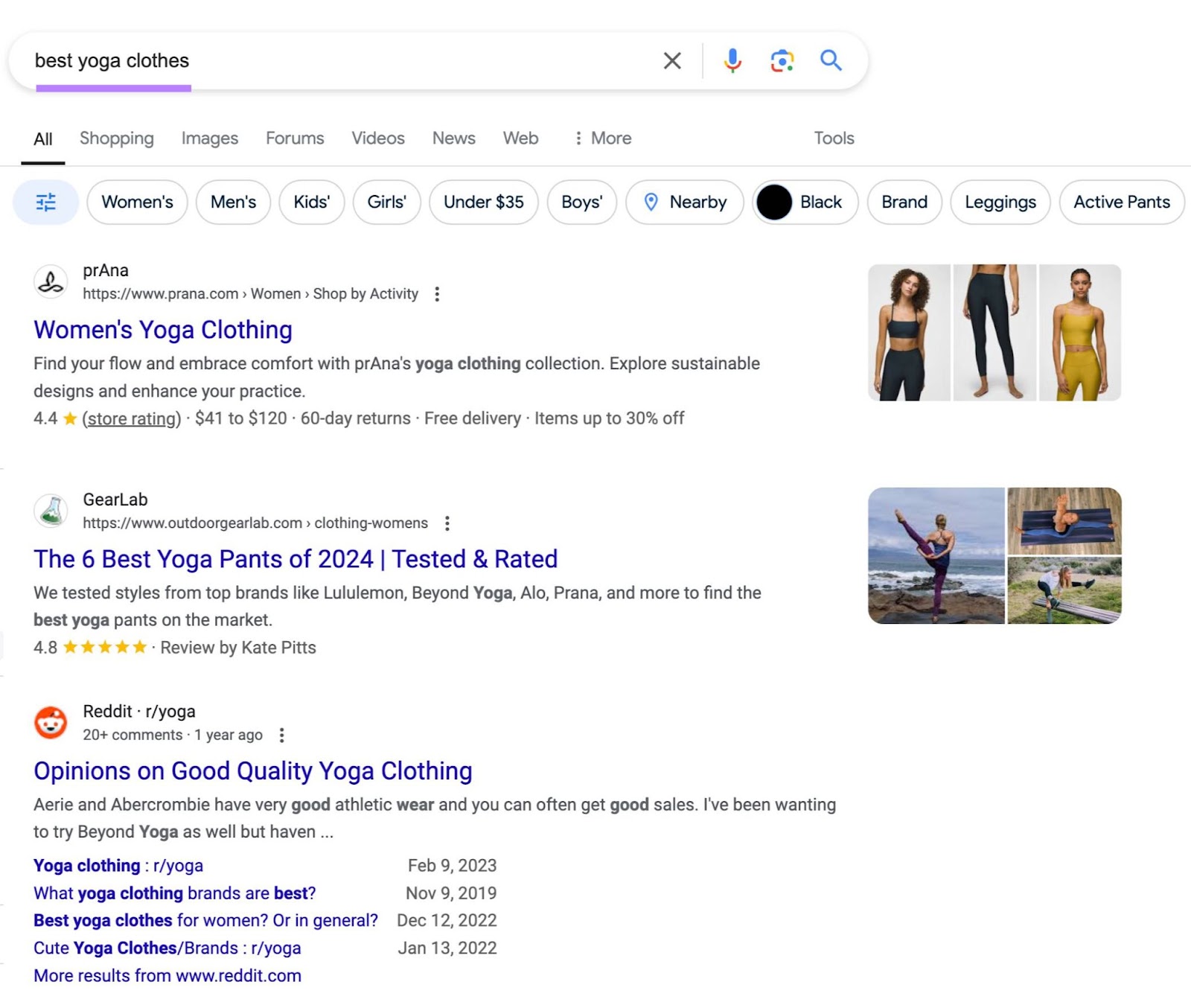The image size is (1191, 1008).
Task: Clear the search query with the X icon
Action: tap(672, 60)
